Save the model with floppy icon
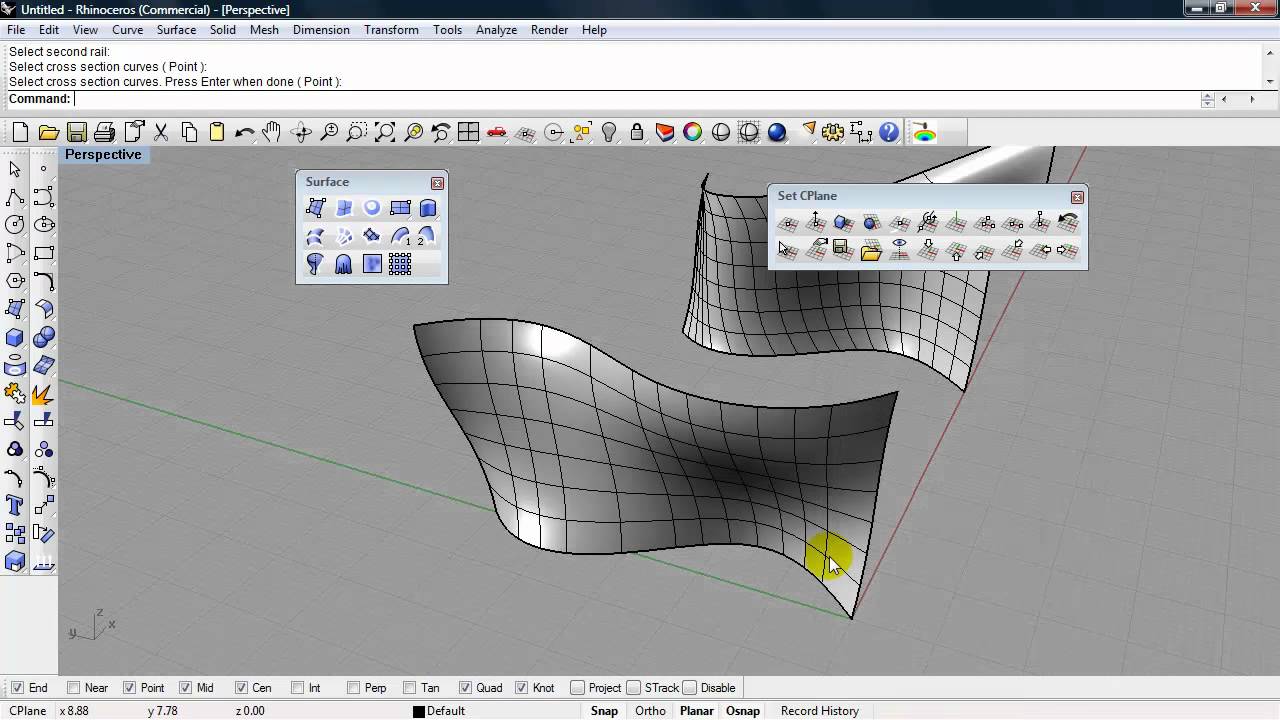This screenshot has height=720, width=1280. coord(76,132)
